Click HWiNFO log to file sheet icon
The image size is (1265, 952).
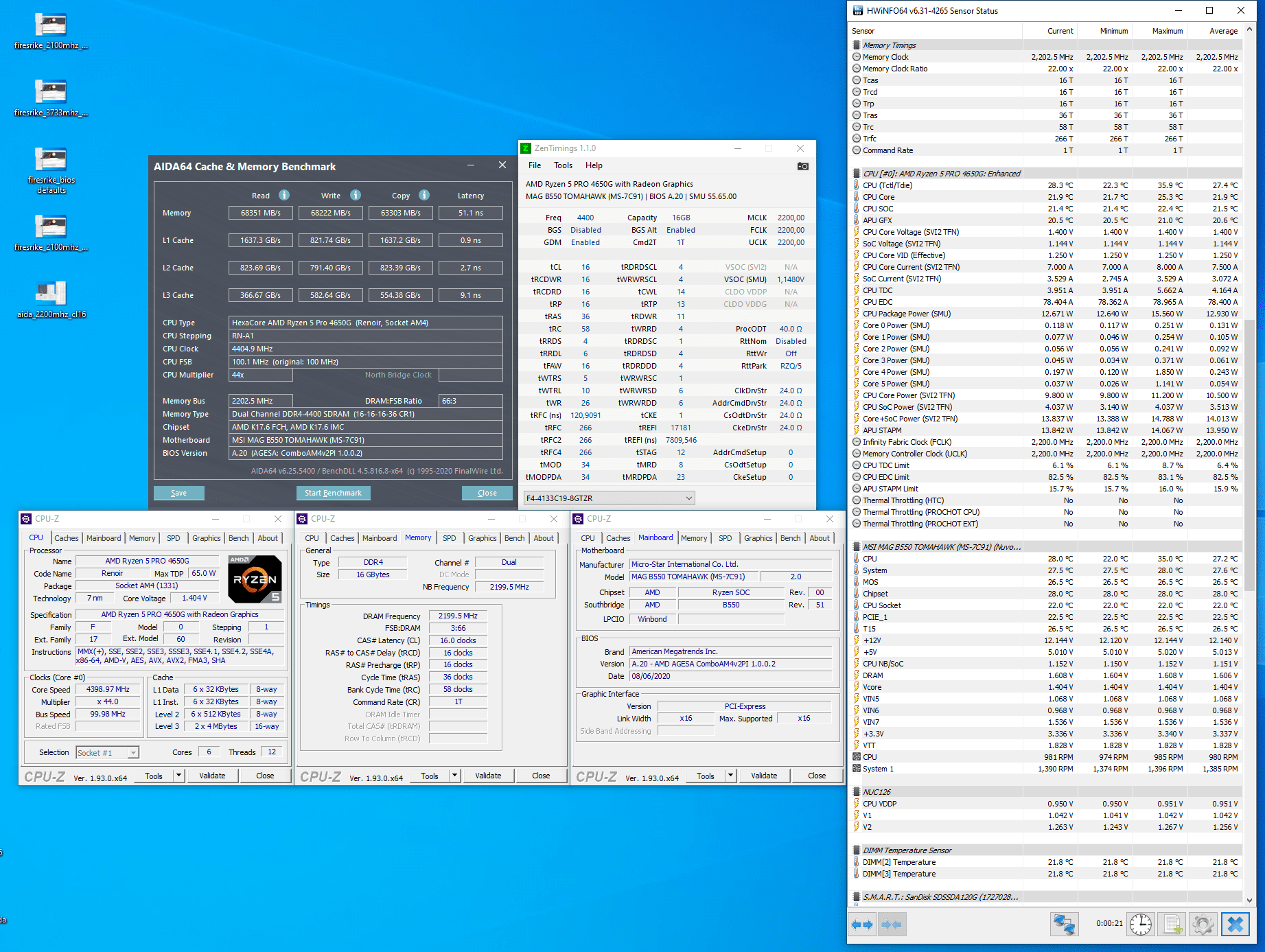(x=1172, y=925)
